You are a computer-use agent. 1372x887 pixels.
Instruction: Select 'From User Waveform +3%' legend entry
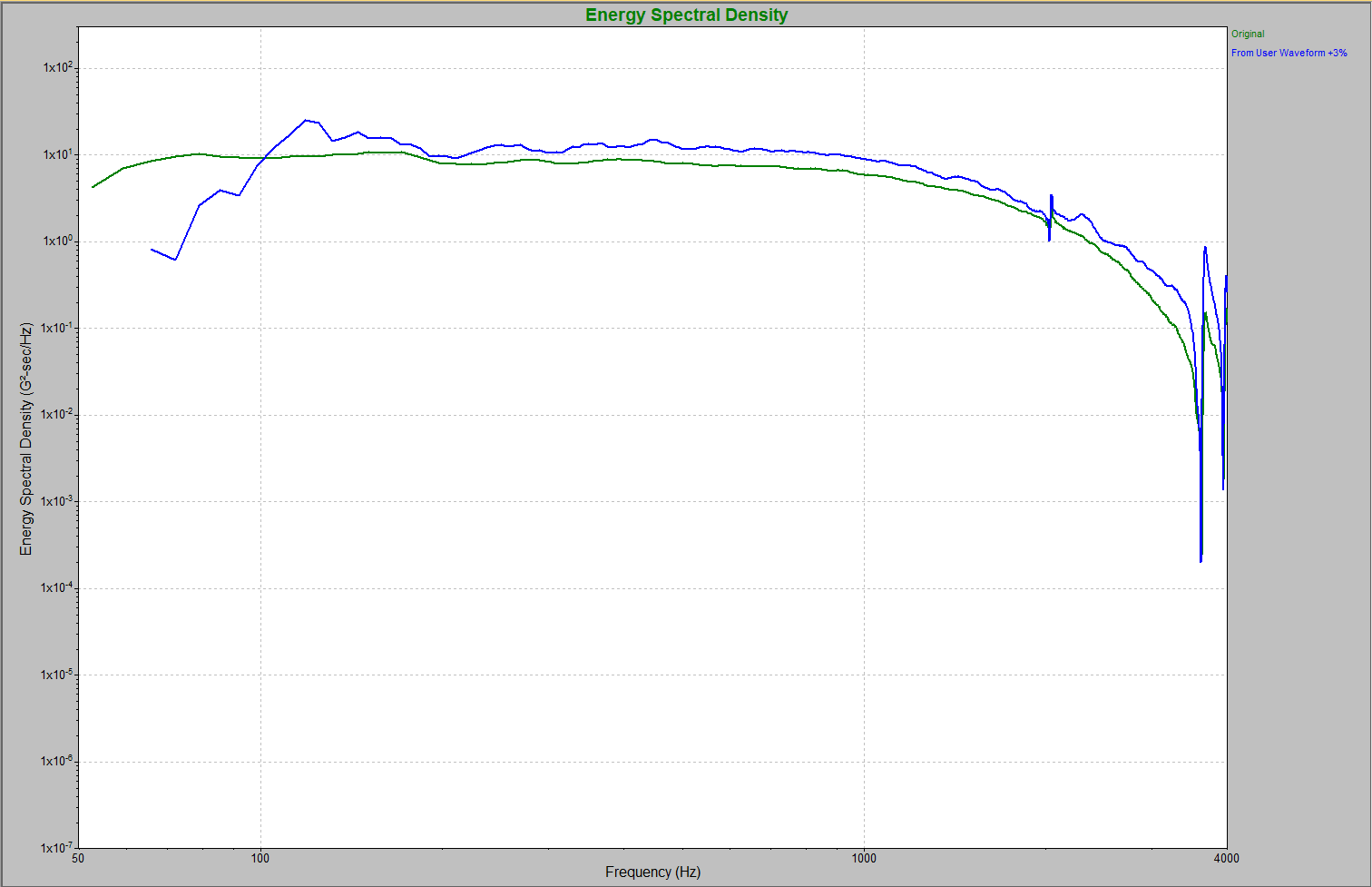click(1289, 53)
